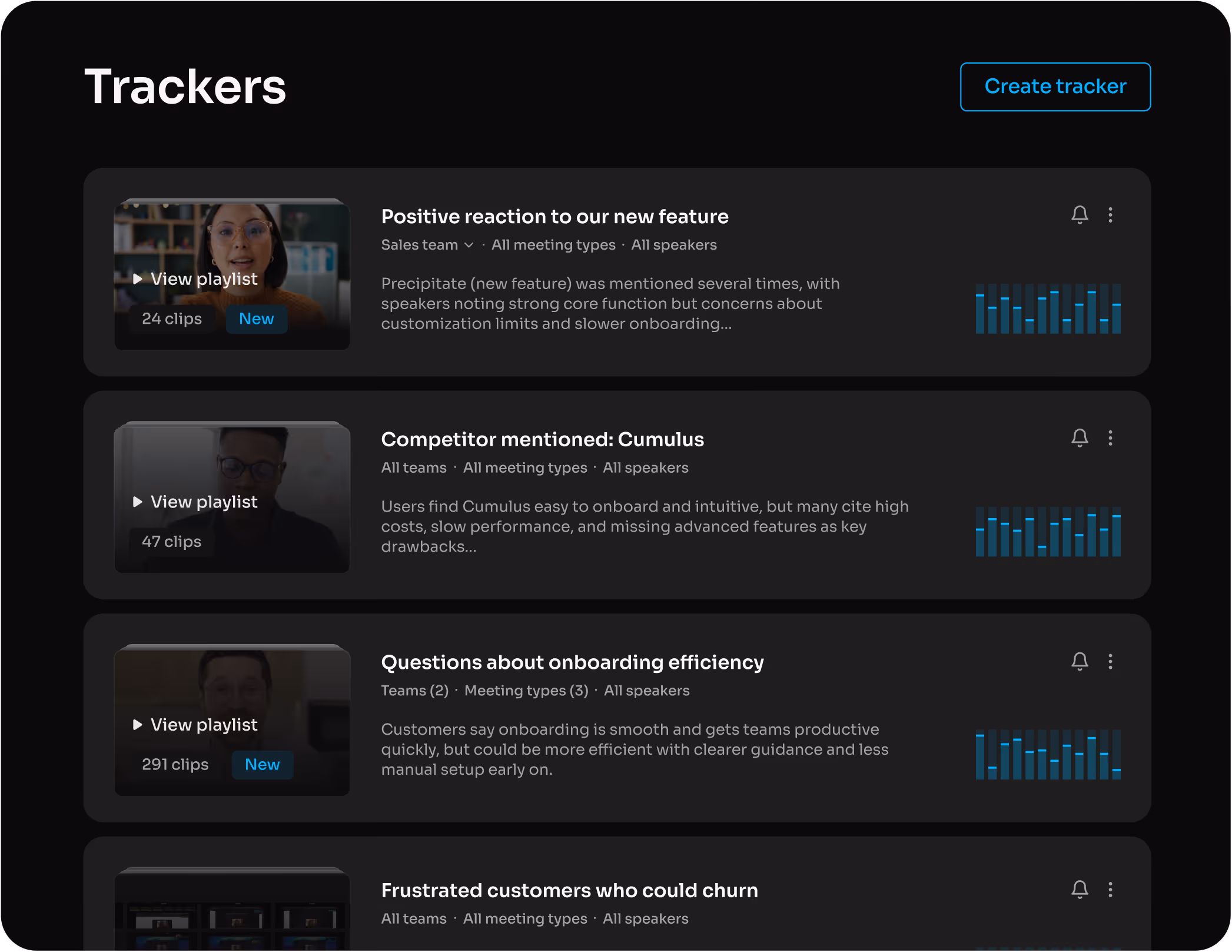Play the 24 clips playlist

[196, 279]
